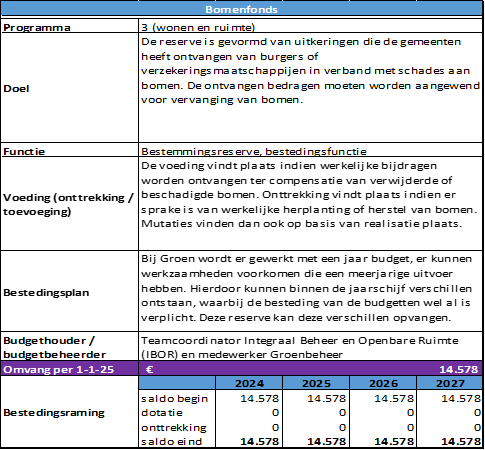The height and width of the screenshot is (450, 485).
Task: Click the saldo begin value for 2024
Action: click(260, 398)
